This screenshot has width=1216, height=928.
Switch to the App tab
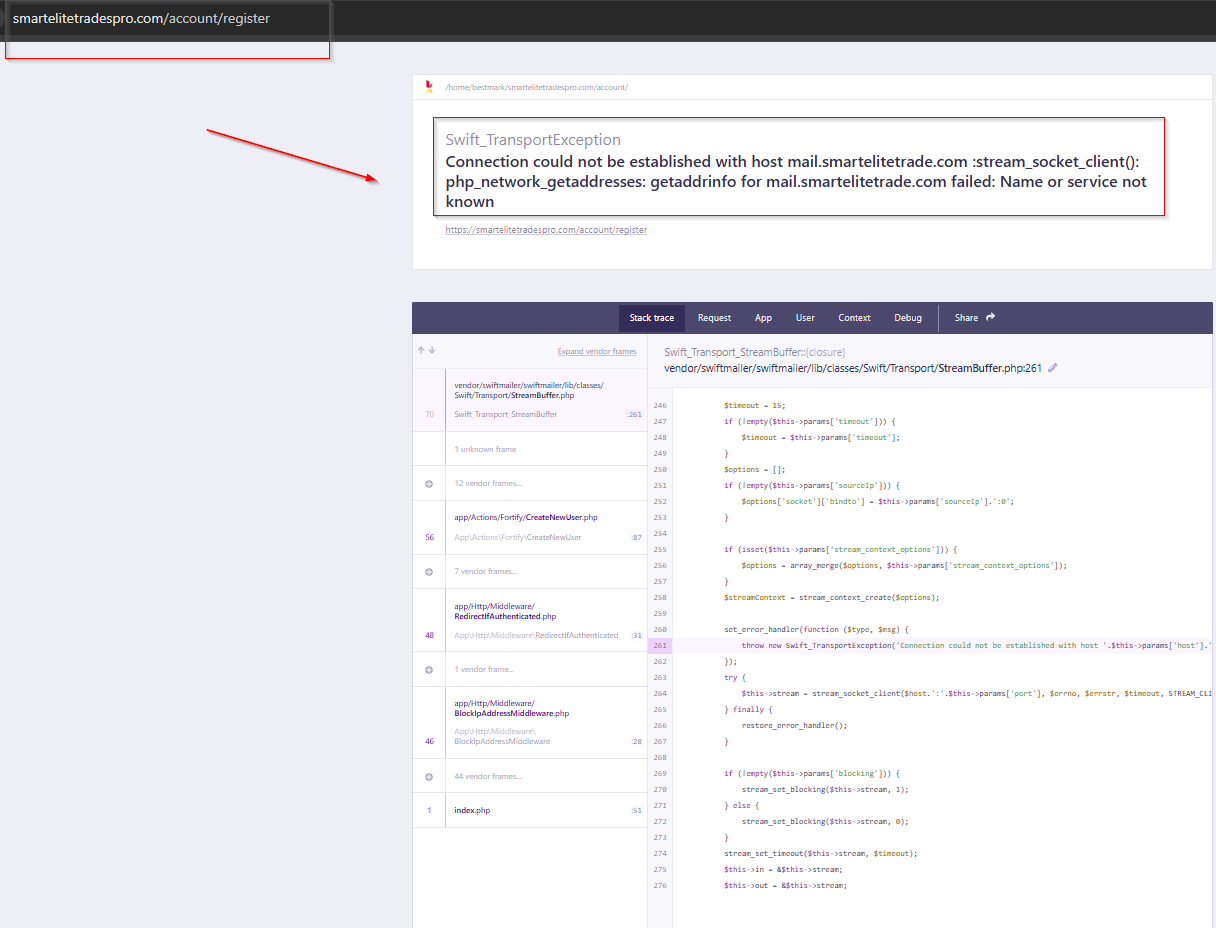pos(763,318)
